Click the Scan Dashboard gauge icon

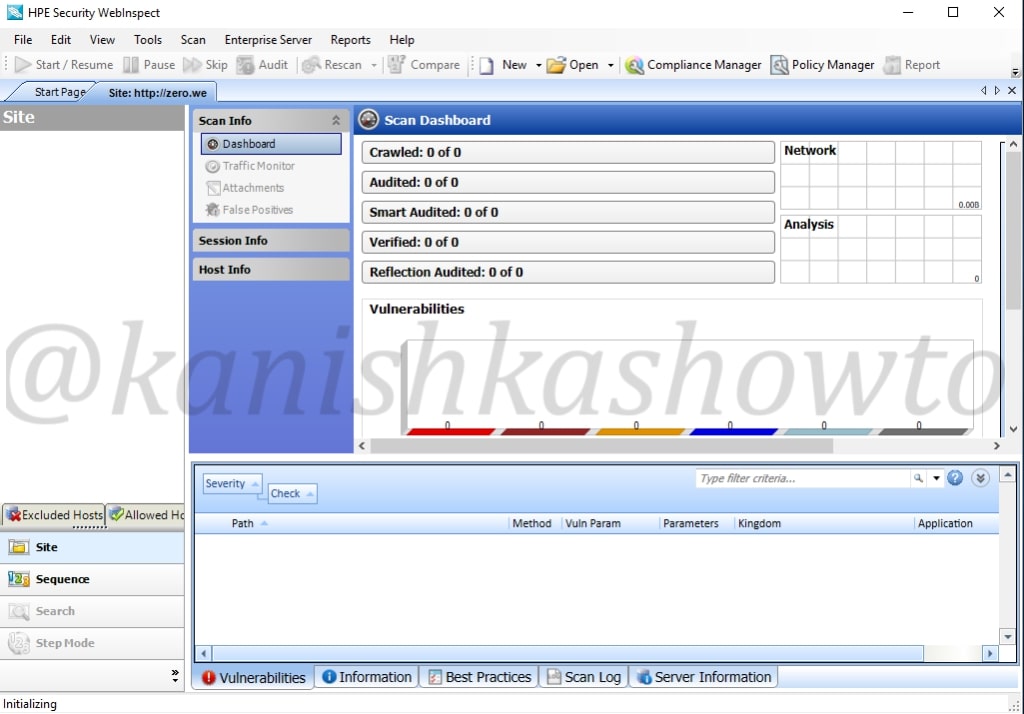point(369,120)
